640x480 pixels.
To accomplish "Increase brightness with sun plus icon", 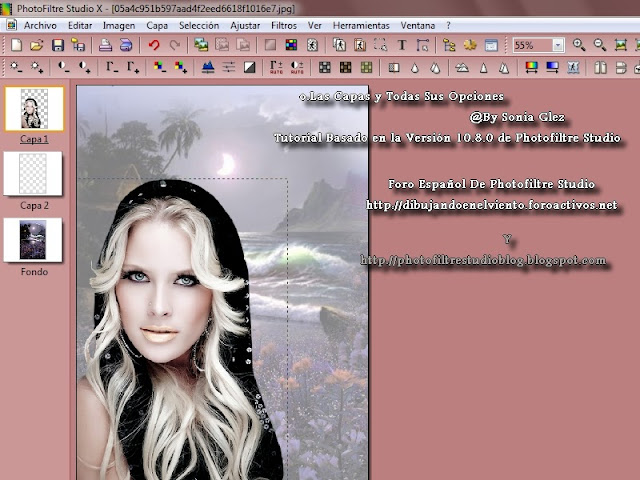I will (x=37, y=67).
